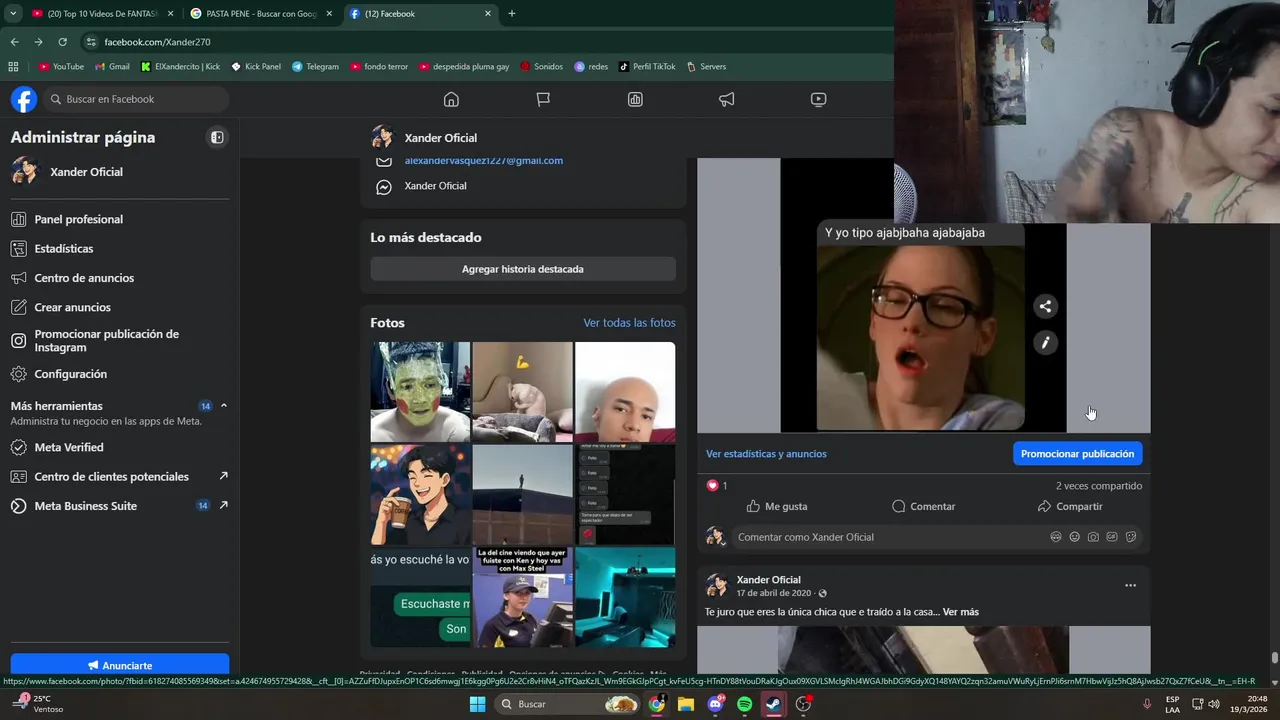Open the Pages flag icon
The width and height of the screenshot is (1280, 720).
tap(543, 99)
